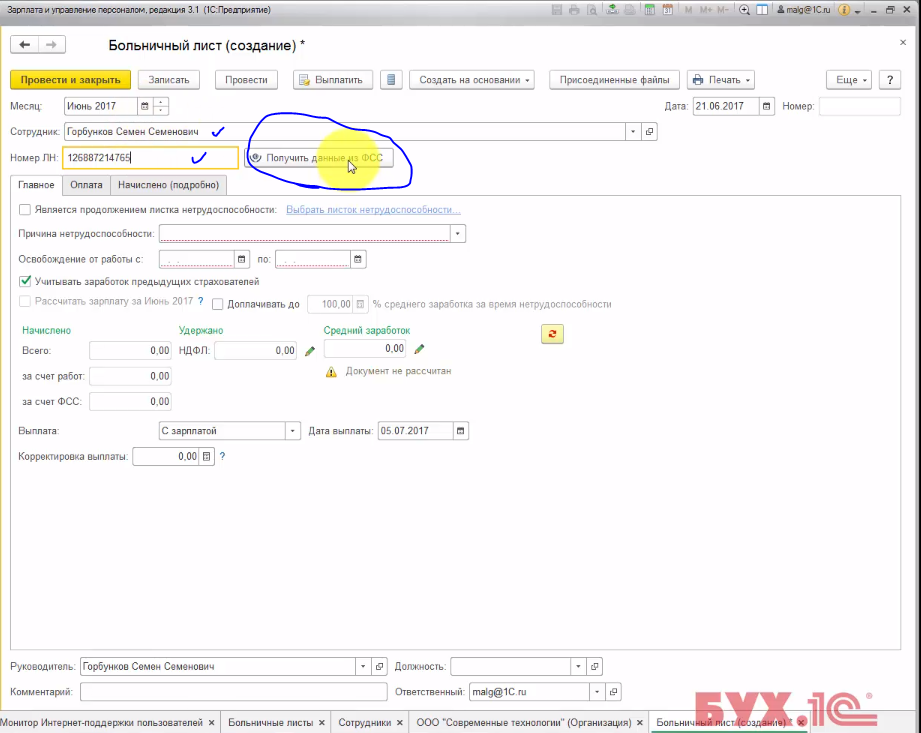Image resolution: width=921 pixels, height=733 pixels.
Task: Open calendar for Освобождение от работы с date
Action: click(x=241, y=259)
